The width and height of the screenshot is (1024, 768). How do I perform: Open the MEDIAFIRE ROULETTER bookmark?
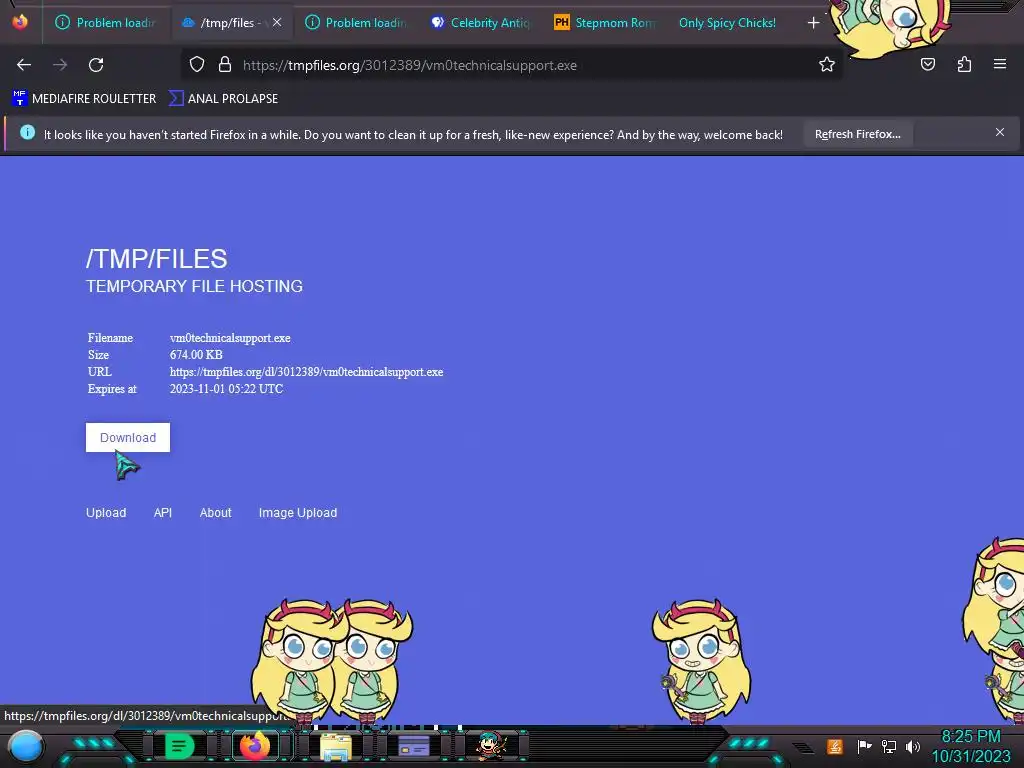click(x=84, y=99)
